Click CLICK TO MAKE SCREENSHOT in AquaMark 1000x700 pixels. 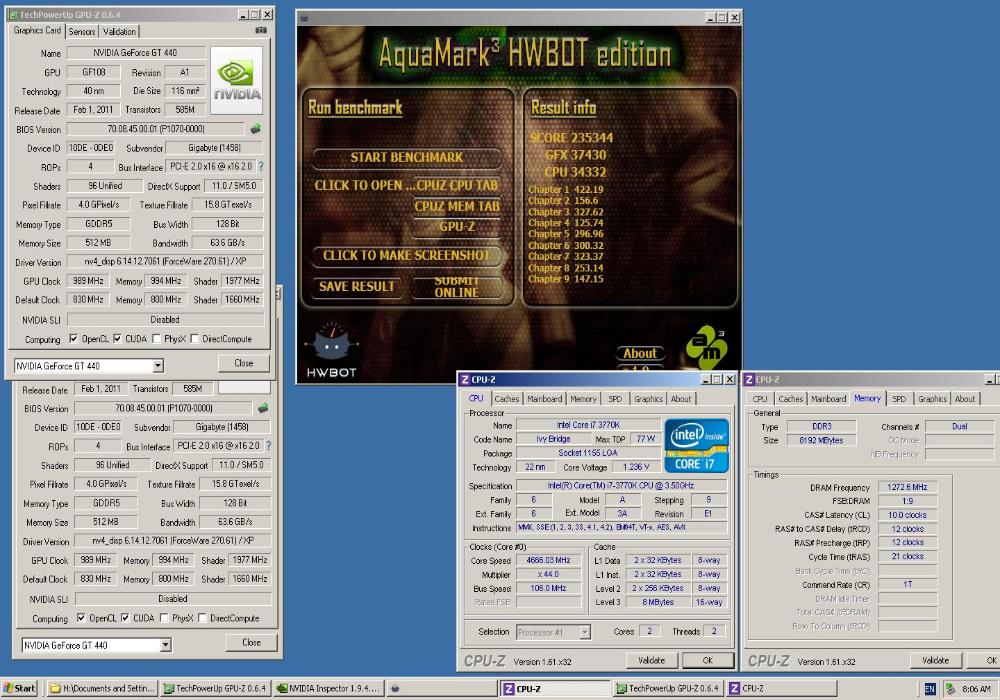407,256
